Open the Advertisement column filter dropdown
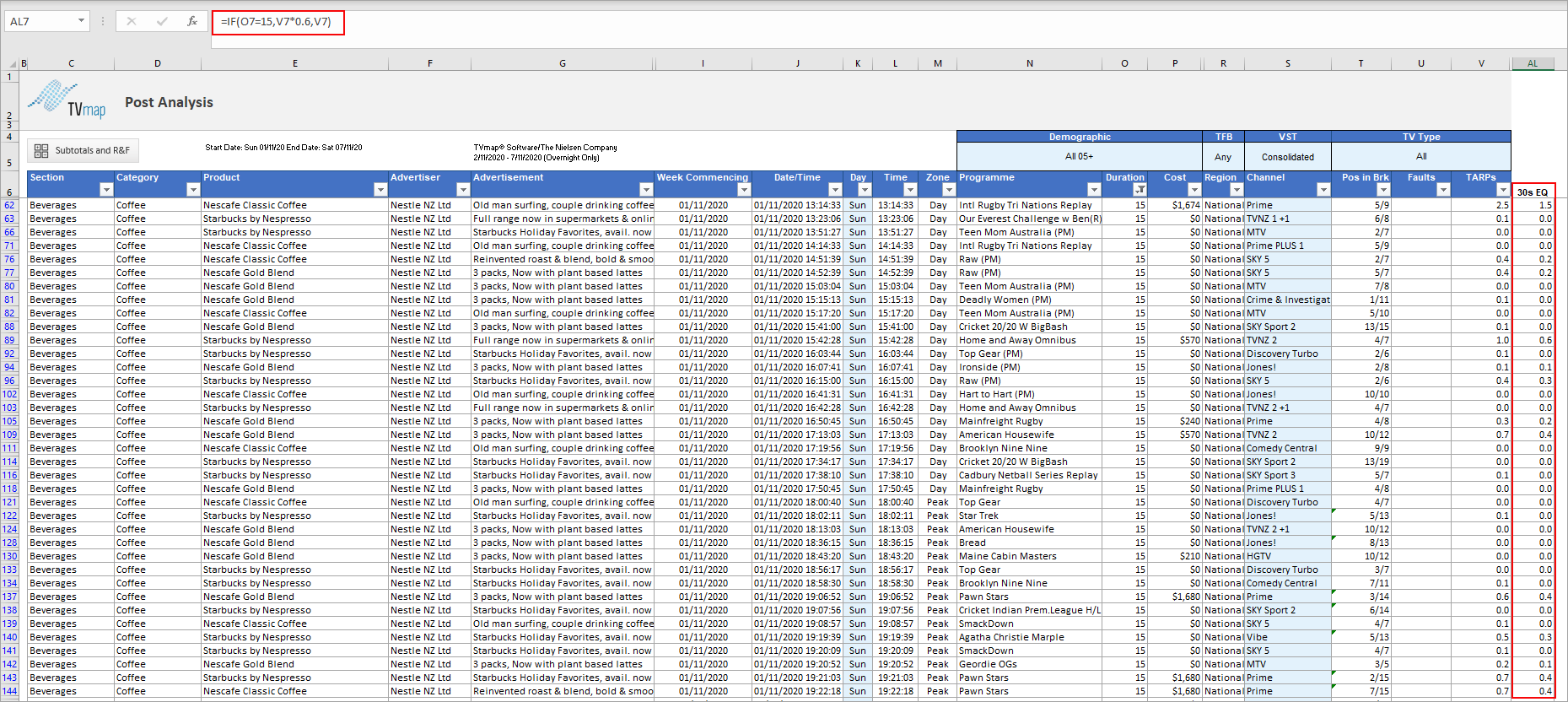 point(646,190)
